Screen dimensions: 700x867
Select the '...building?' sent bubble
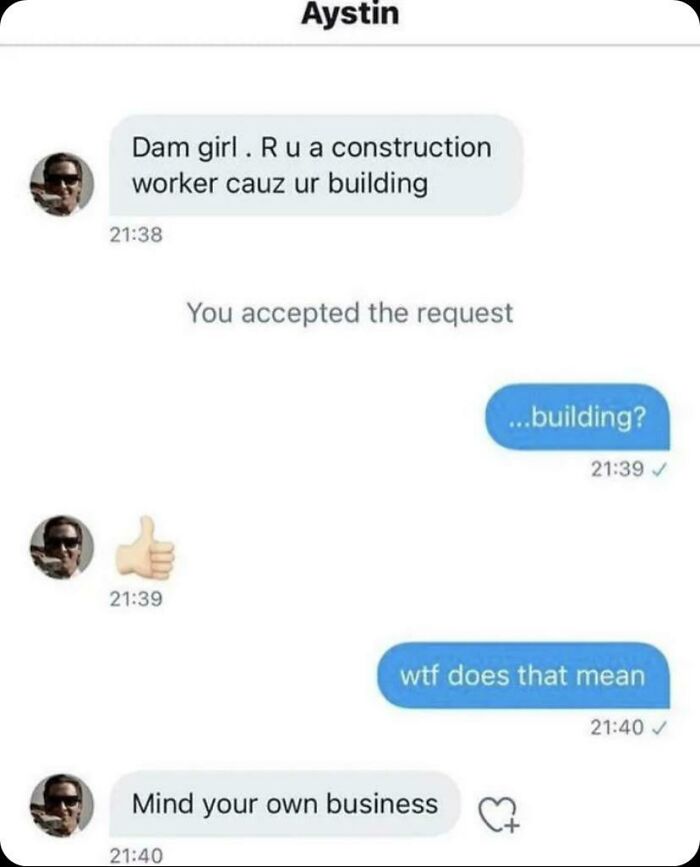[x=577, y=417]
